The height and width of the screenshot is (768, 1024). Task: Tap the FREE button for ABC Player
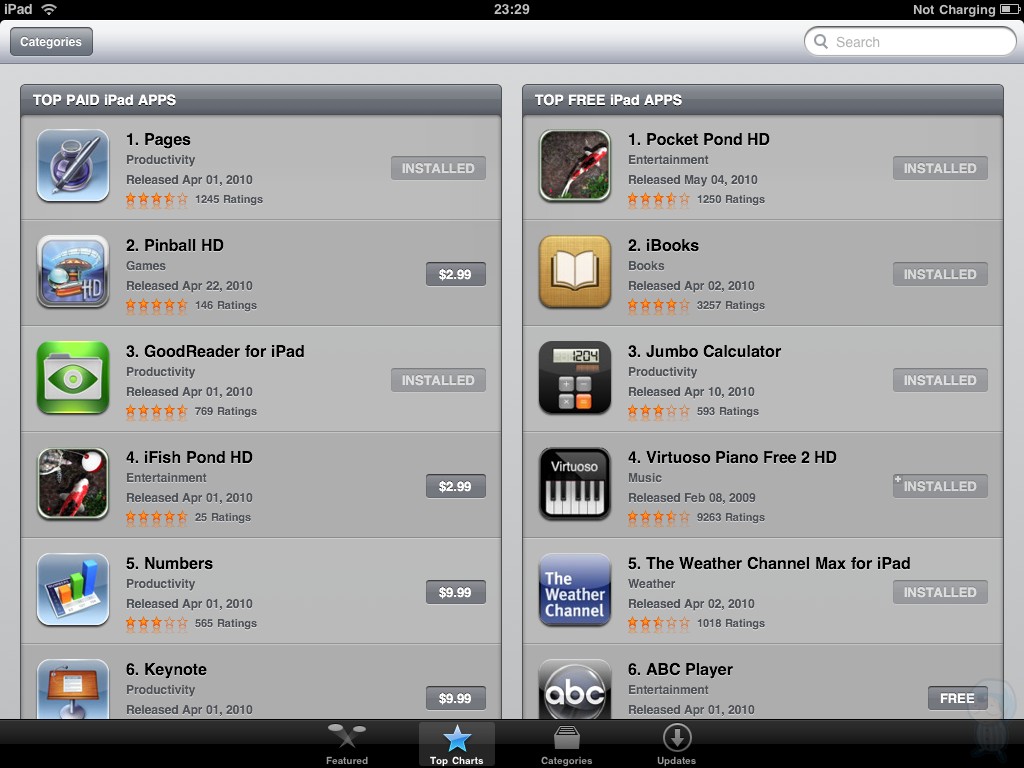pos(957,698)
